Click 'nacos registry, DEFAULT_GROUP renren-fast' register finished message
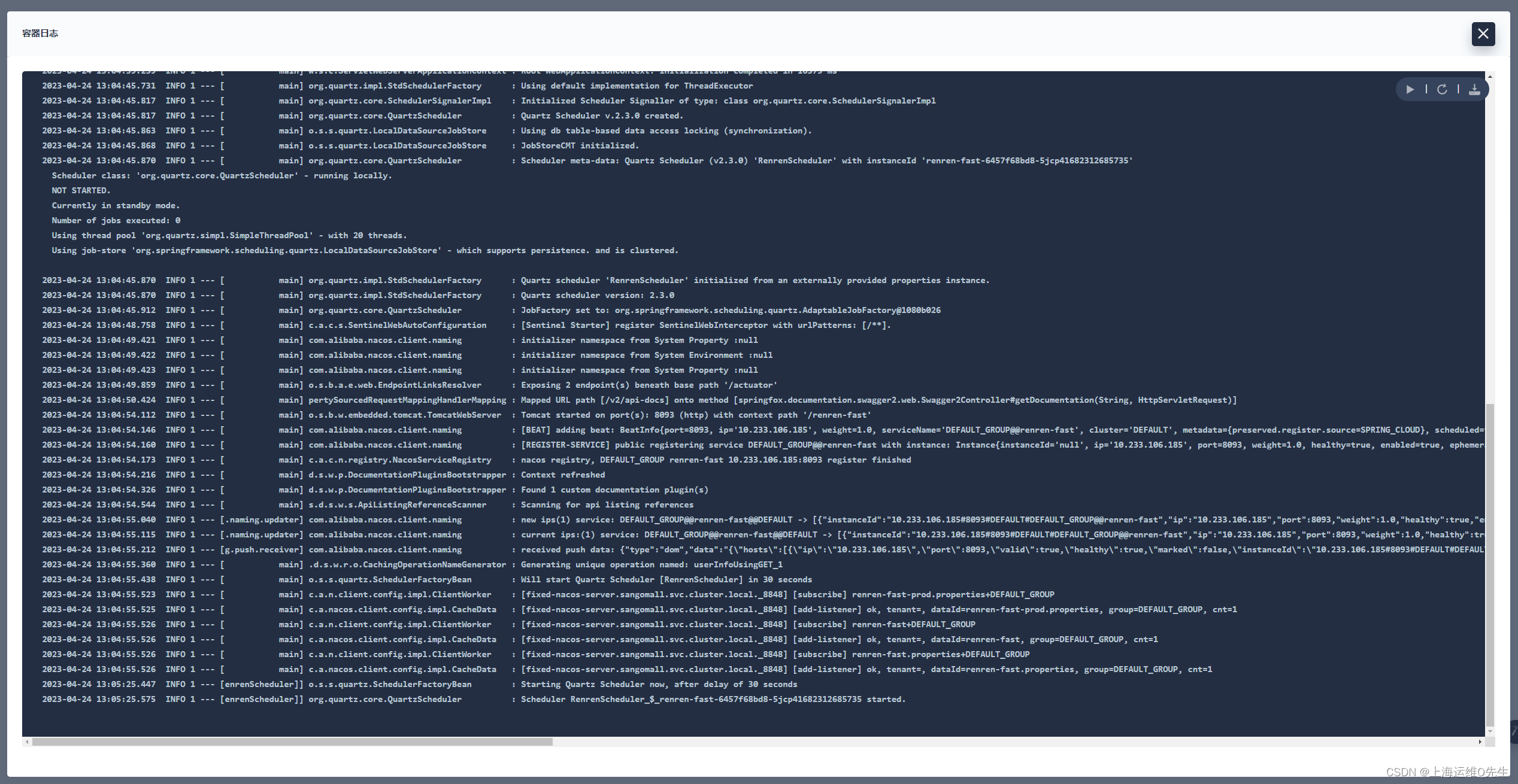Screen dimensions: 1518x784 [x=716, y=460]
